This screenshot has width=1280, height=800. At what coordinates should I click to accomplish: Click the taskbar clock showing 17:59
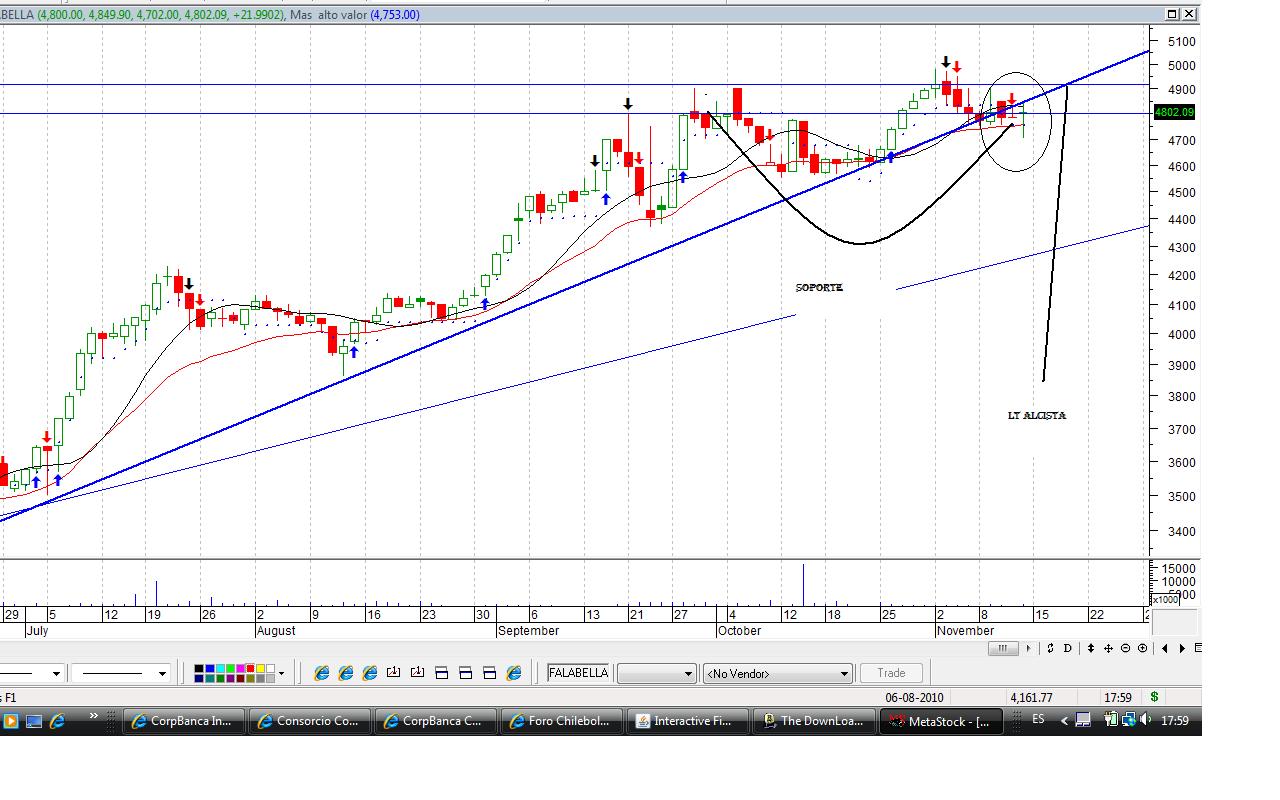pos(1175,720)
